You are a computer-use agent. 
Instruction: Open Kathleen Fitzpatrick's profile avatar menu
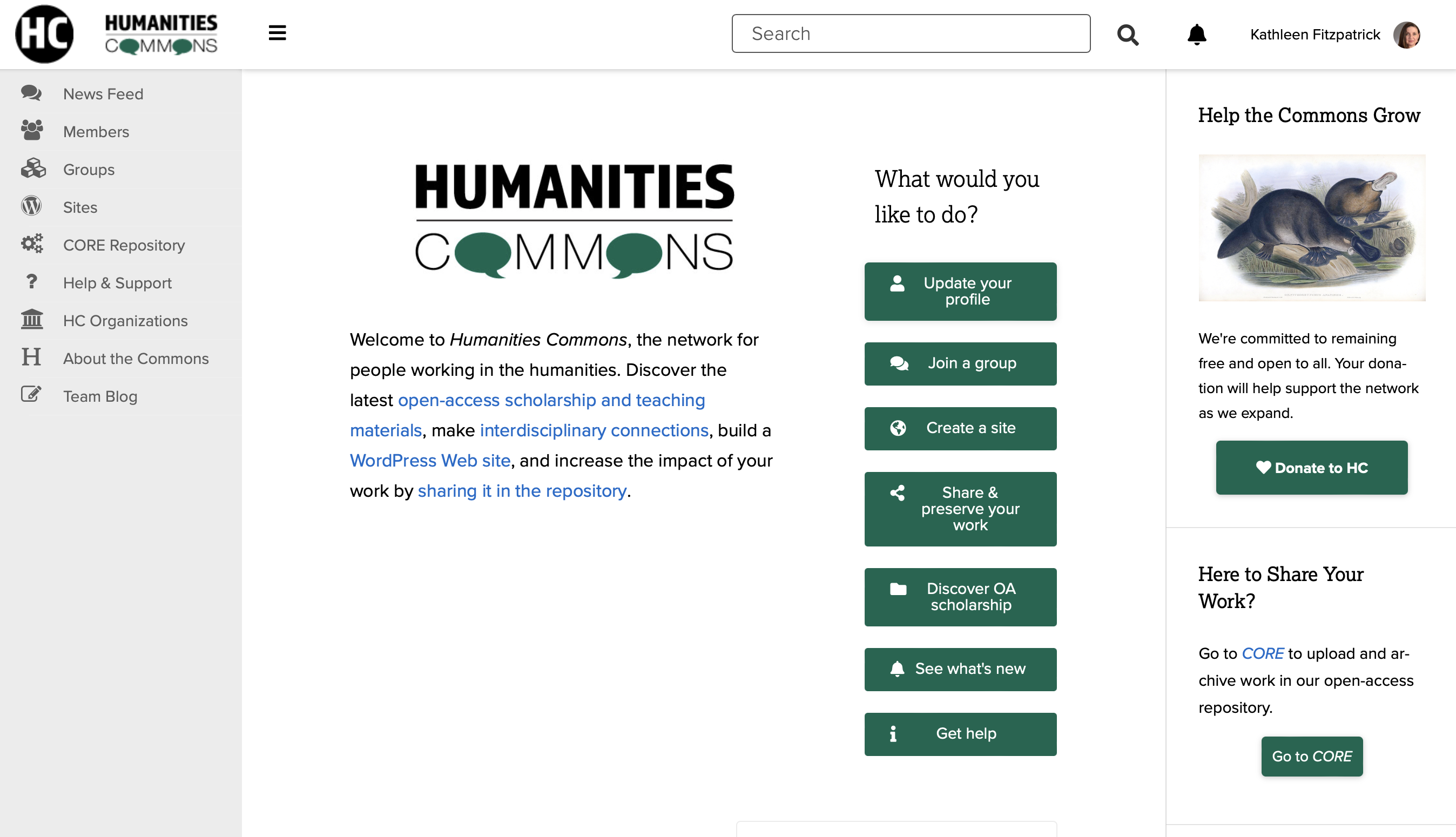[x=1406, y=35]
